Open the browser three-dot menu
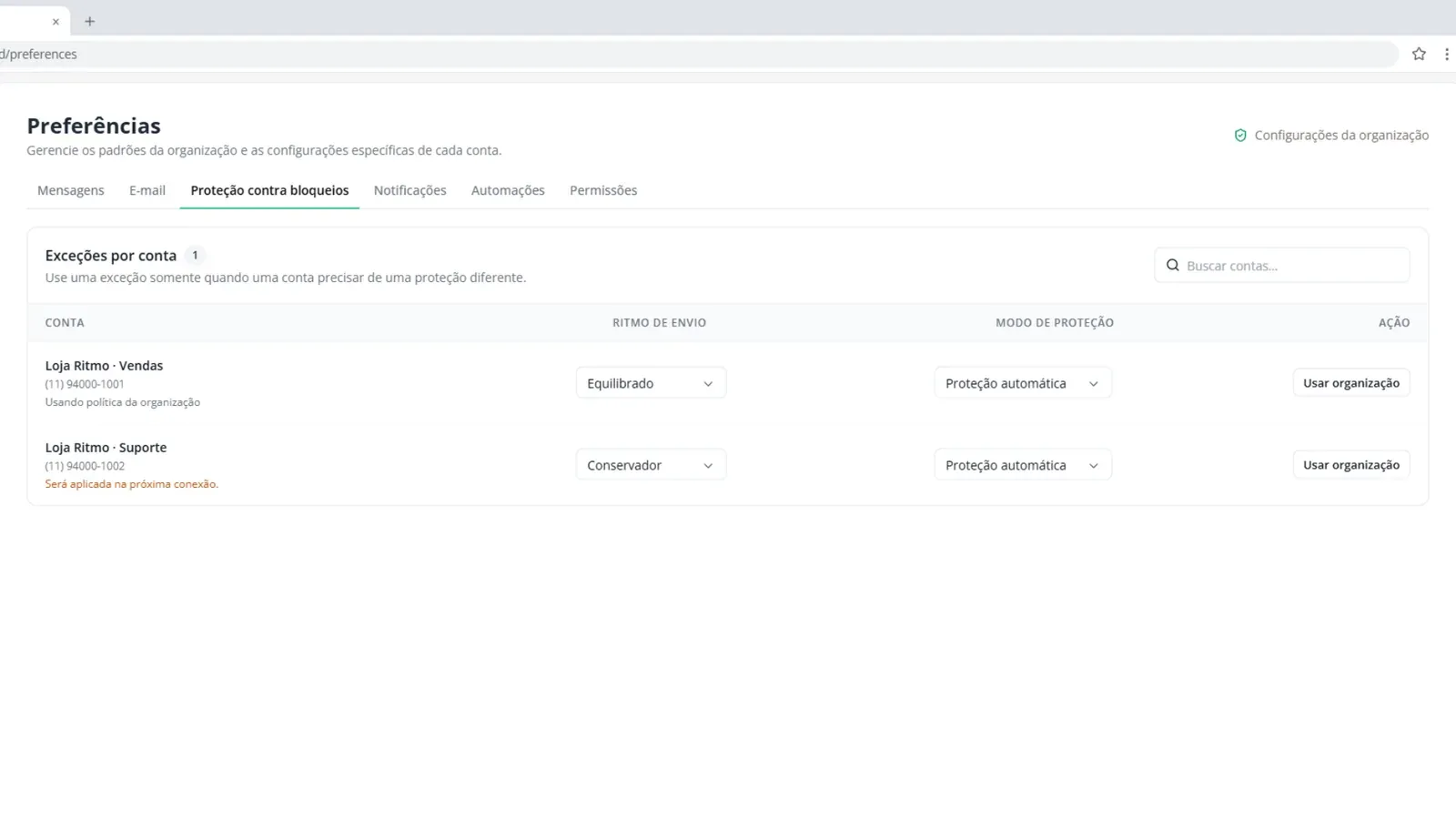Screen dimensions: 1456x819 1446,54
